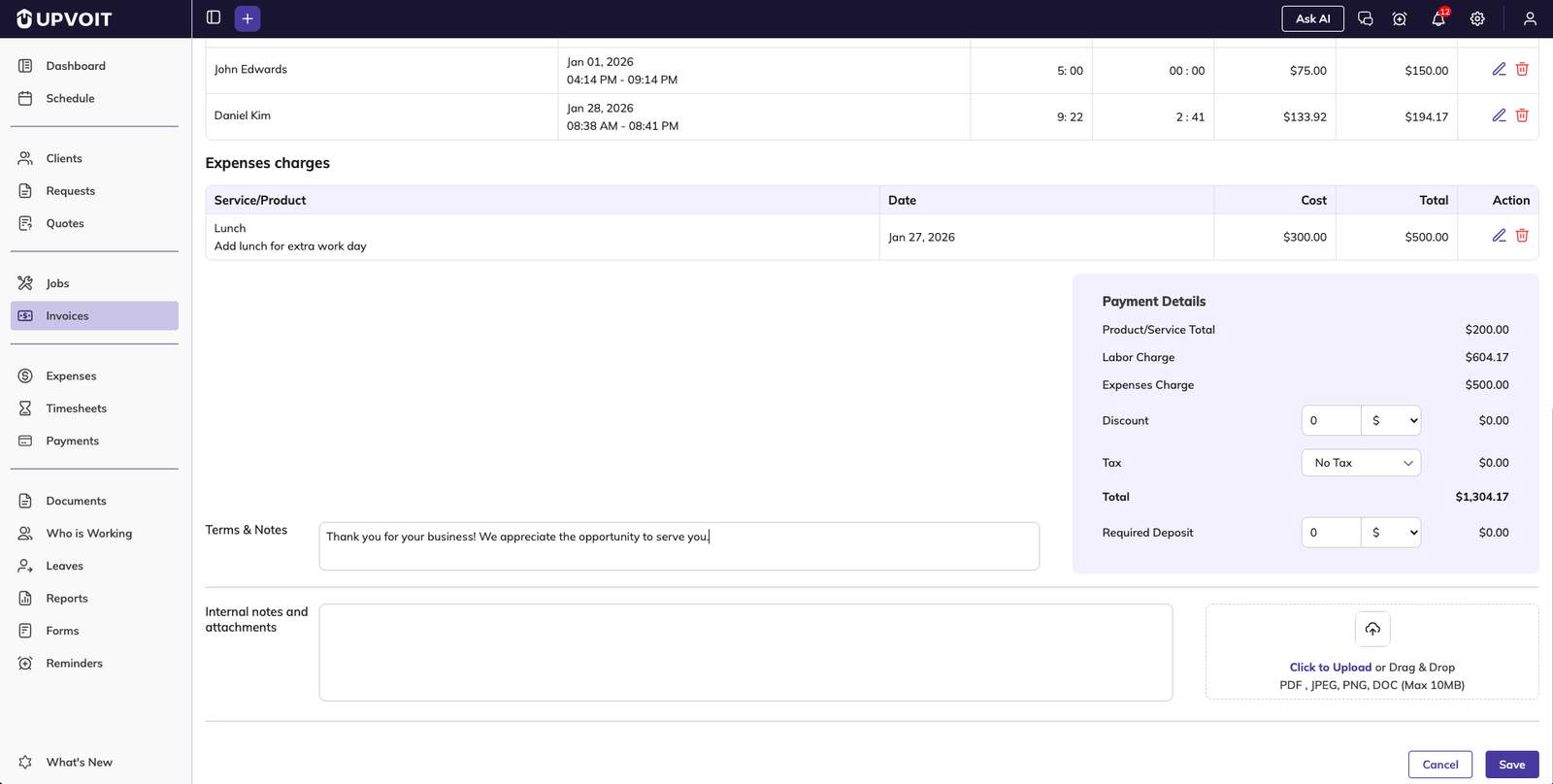Toggle the sidebar collapse icon
The image size is (1553, 784).
coord(214,17)
